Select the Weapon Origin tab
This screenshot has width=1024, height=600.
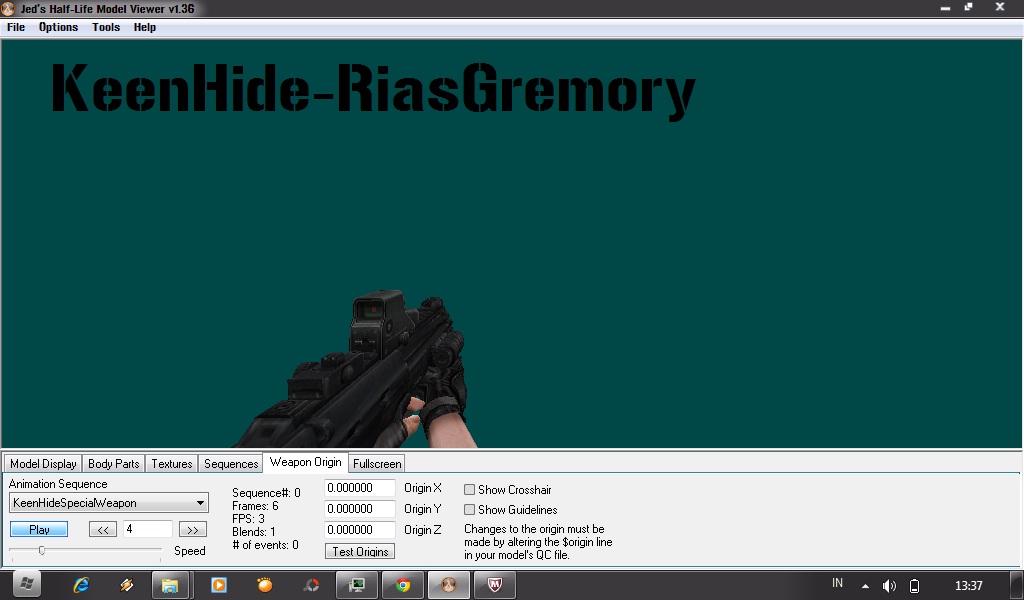click(x=306, y=462)
